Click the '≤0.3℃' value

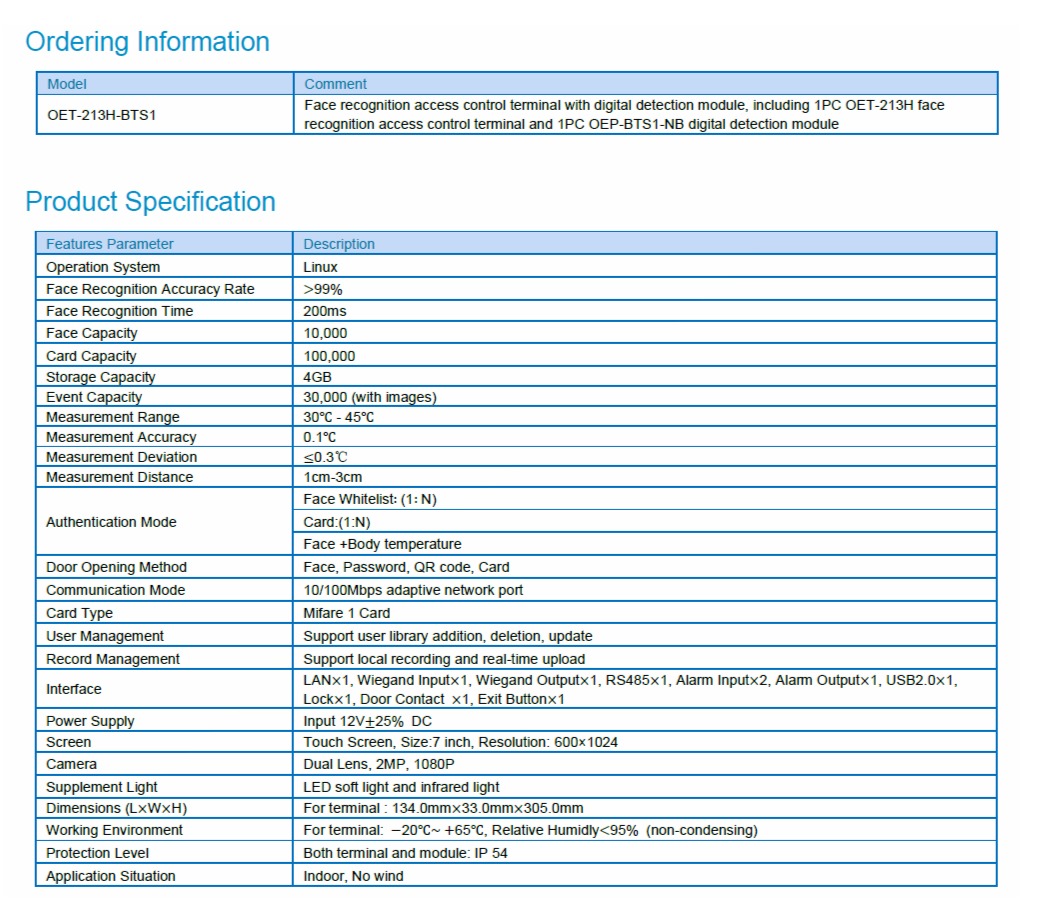pos(325,457)
